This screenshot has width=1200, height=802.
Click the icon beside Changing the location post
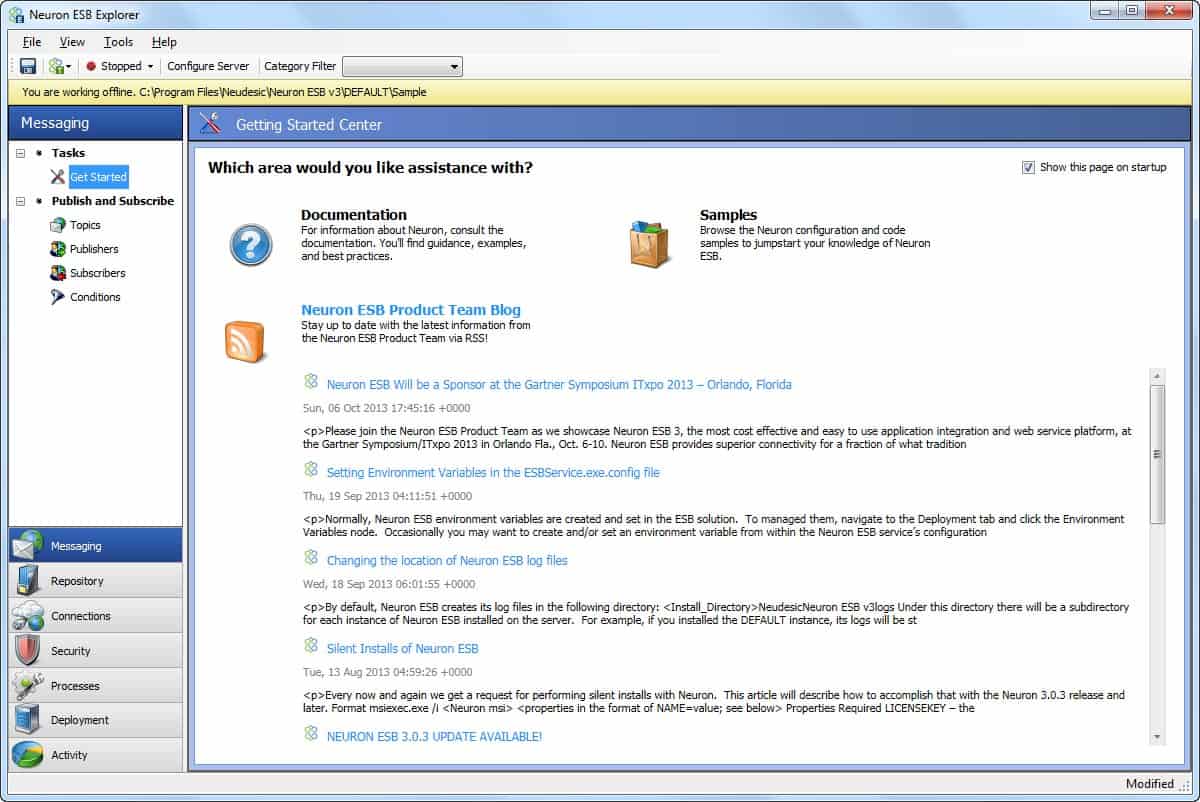point(311,557)
